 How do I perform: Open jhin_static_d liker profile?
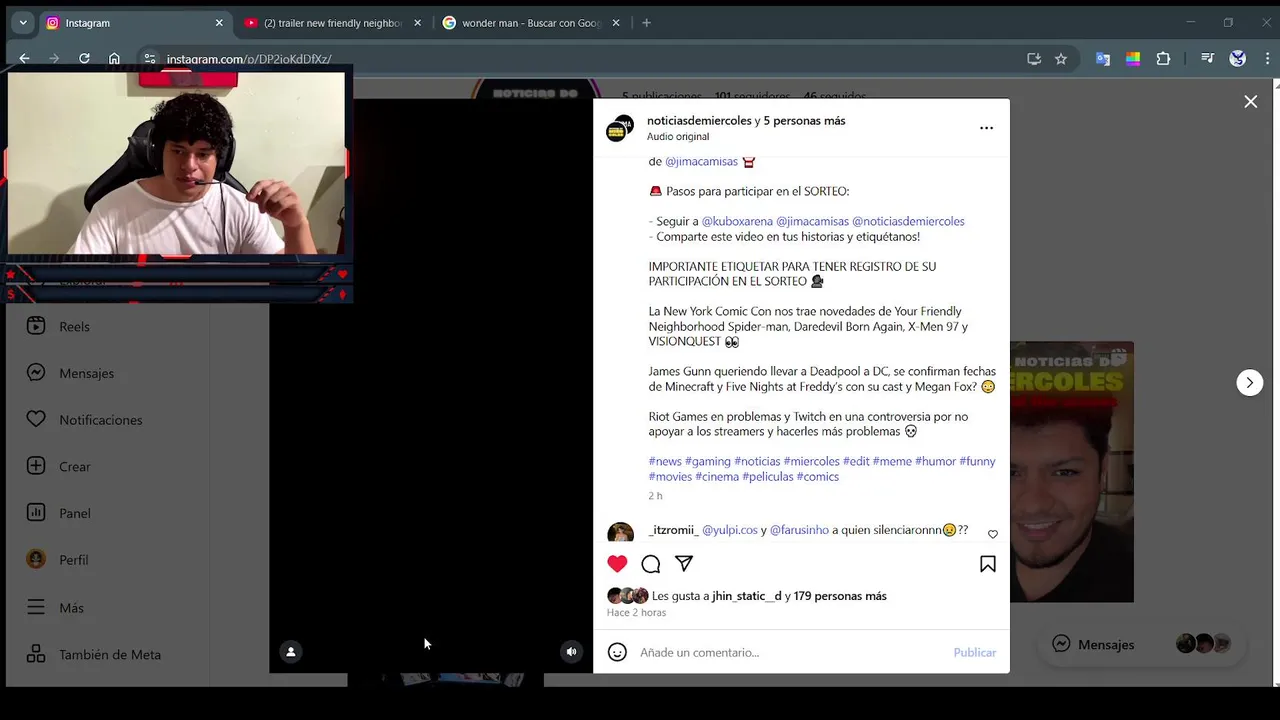[747, 596]
